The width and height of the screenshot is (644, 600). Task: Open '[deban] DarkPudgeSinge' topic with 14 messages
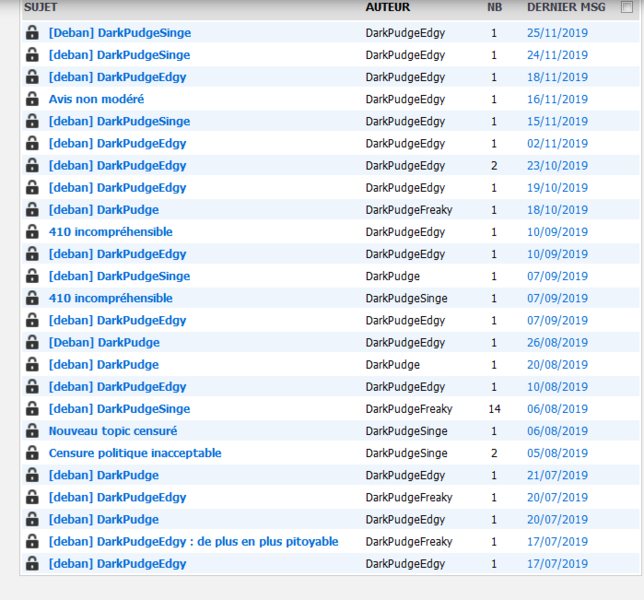[x=120, y=409]
